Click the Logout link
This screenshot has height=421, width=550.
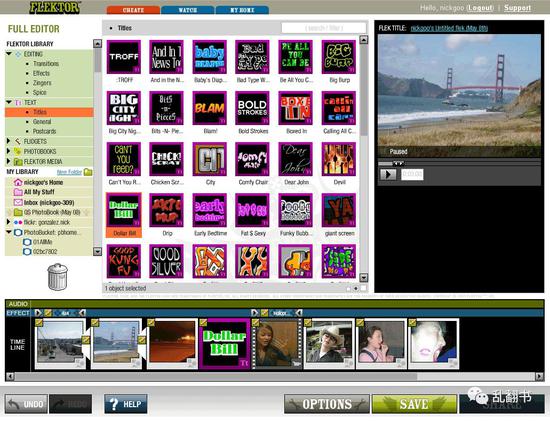tap(481, 8)
